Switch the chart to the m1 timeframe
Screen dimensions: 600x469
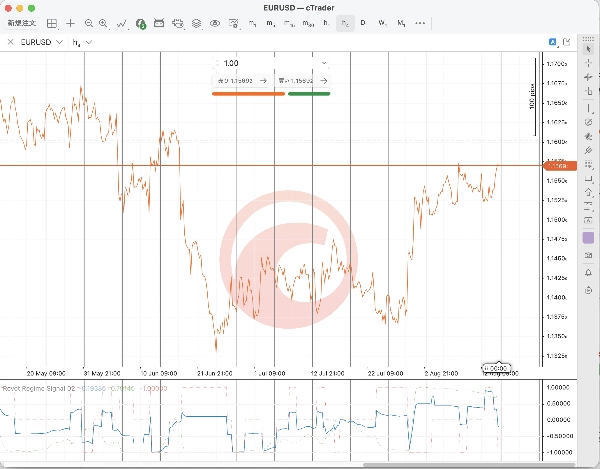(x=252, y=23)
